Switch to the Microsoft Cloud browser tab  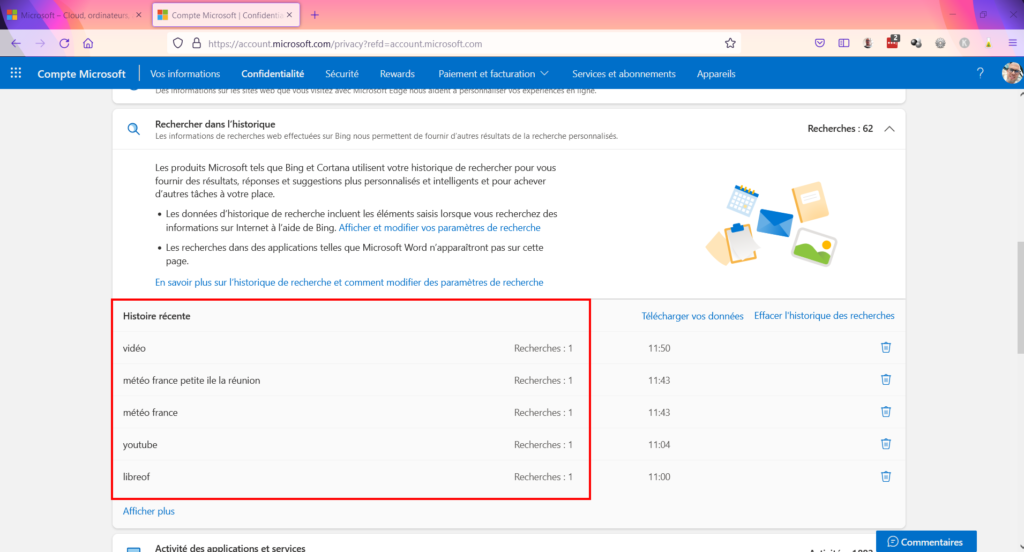[74, 14]
